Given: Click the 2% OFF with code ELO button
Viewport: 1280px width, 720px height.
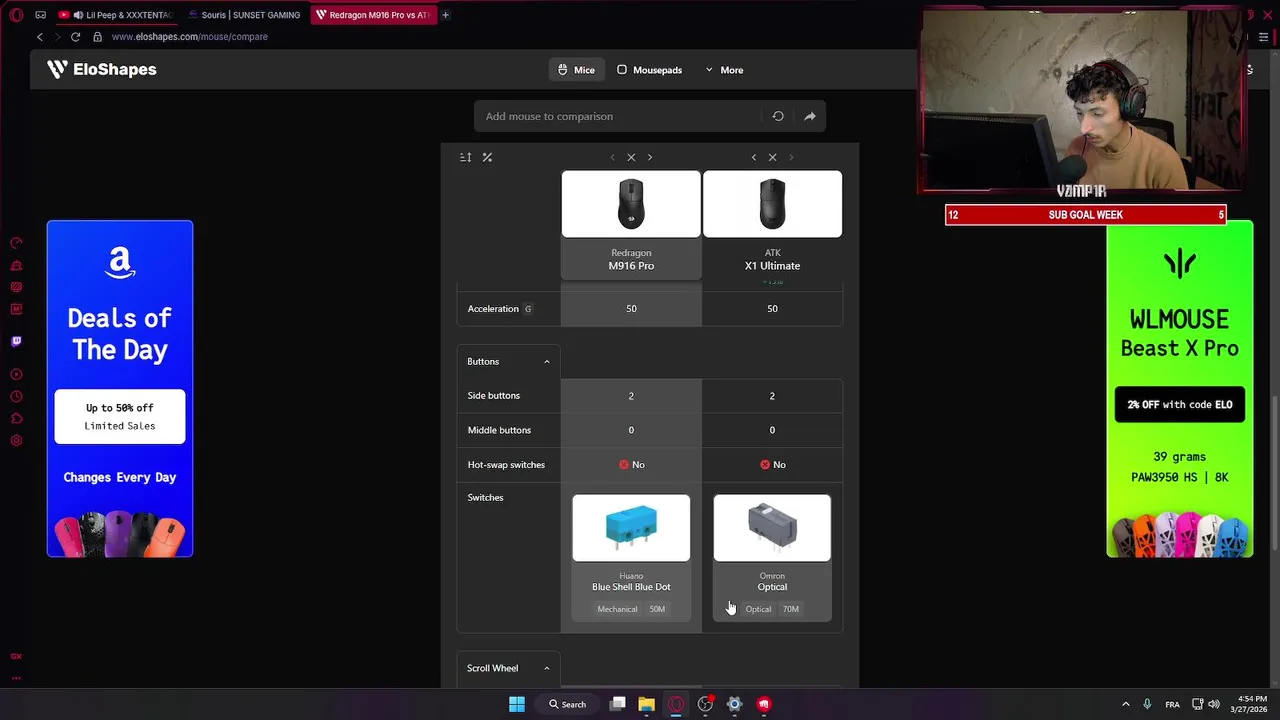Looking at the screenshot, I should pyautogui.click(x=1180, y=405).
